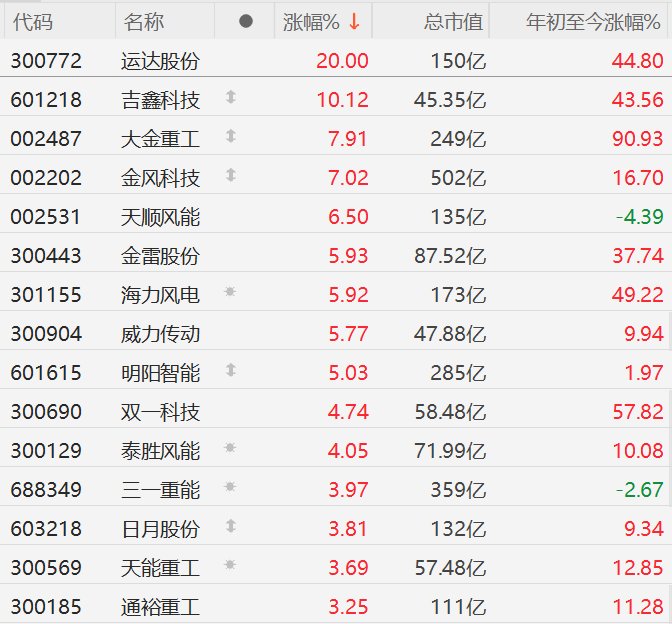Click stock code 002531
This screenshot has height=624, width=672.
(46, 217)
